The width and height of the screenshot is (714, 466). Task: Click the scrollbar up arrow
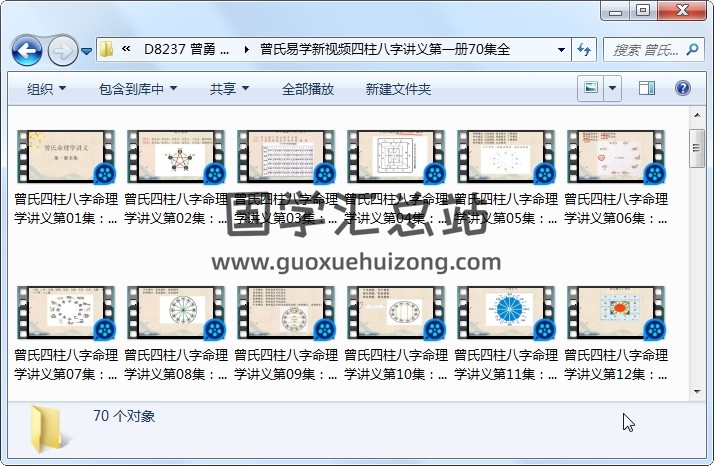tap(697, 115)
